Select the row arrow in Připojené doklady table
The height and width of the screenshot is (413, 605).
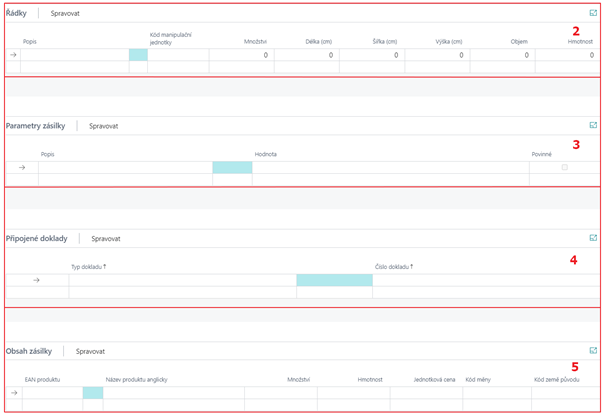[x=37, y=280]
